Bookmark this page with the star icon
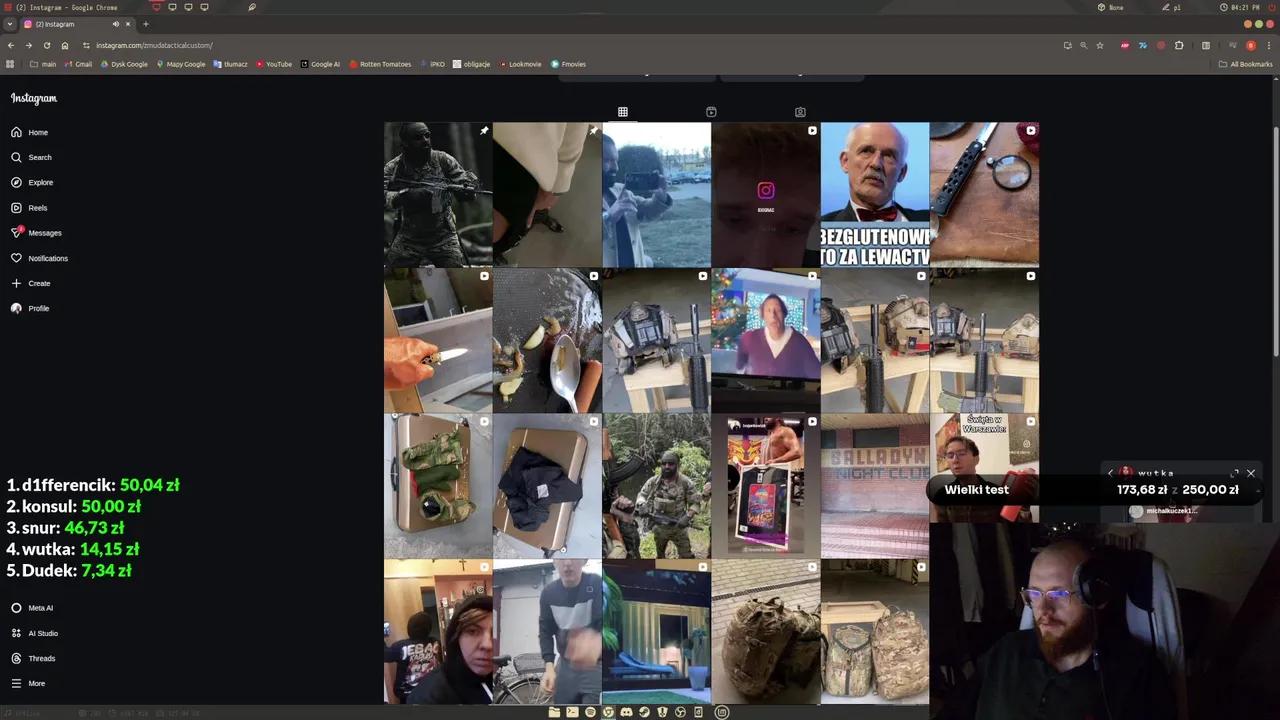This screenshot has height=720, width=1280. [x=1100, y=45]
